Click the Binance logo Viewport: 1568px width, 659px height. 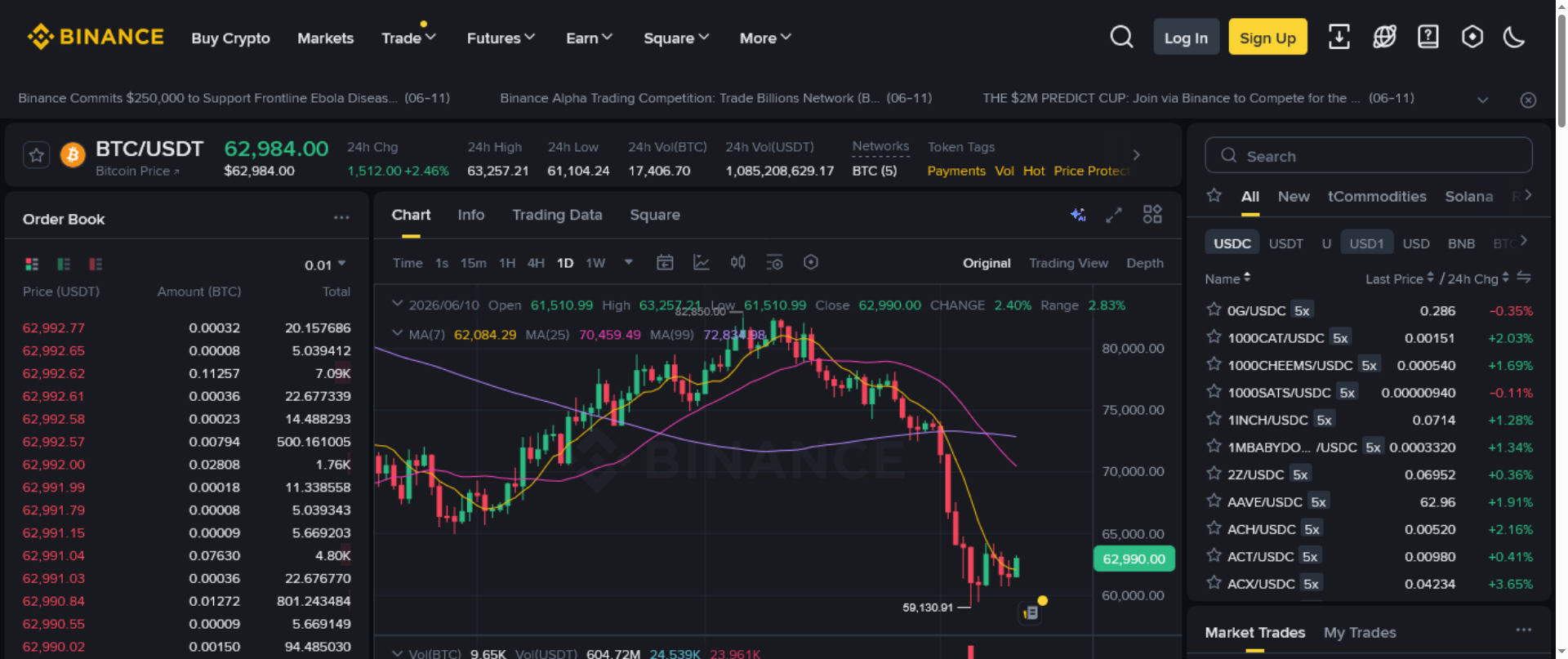(x=96, y=37)
